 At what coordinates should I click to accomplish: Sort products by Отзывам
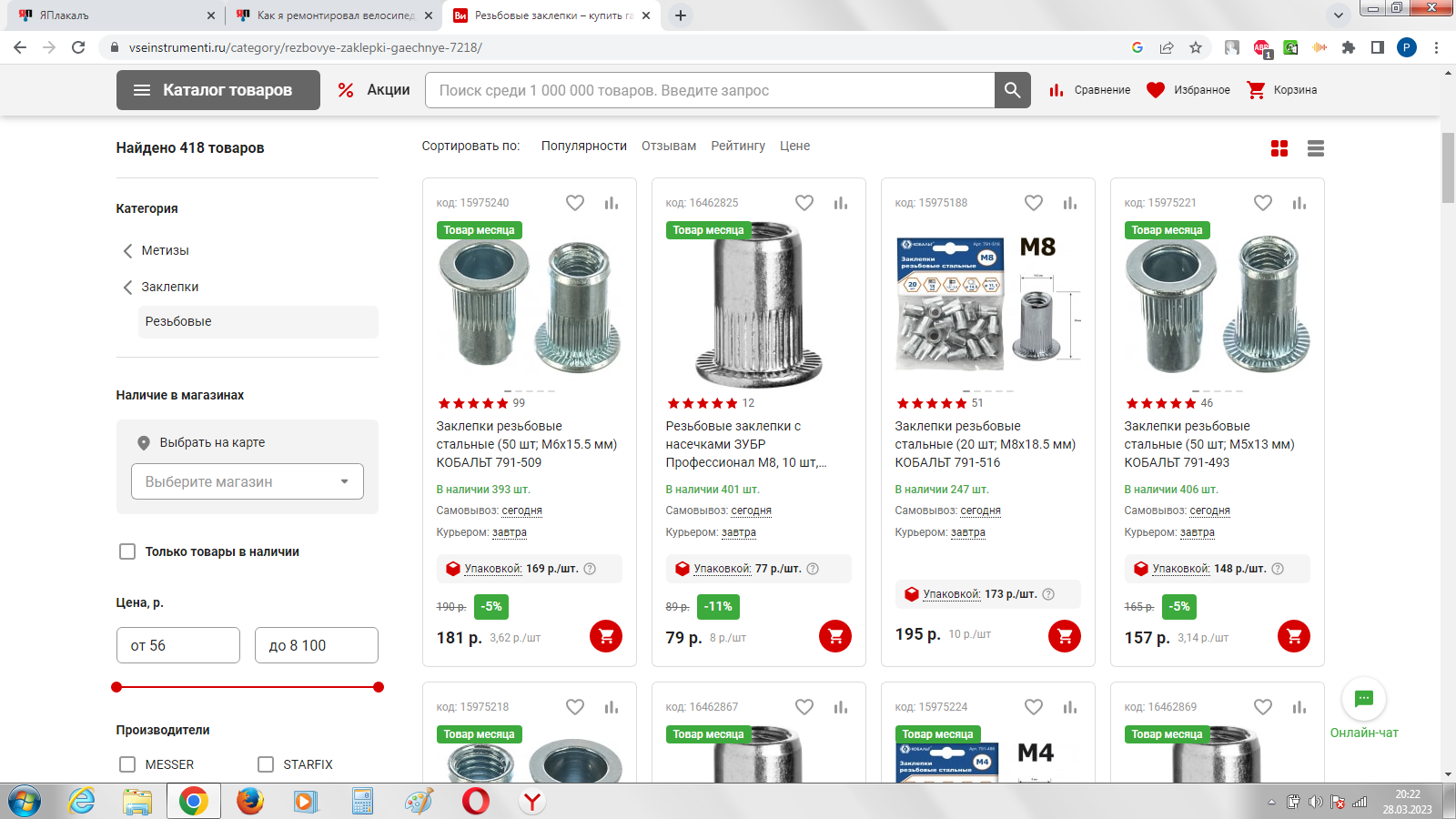click(669, 146)
